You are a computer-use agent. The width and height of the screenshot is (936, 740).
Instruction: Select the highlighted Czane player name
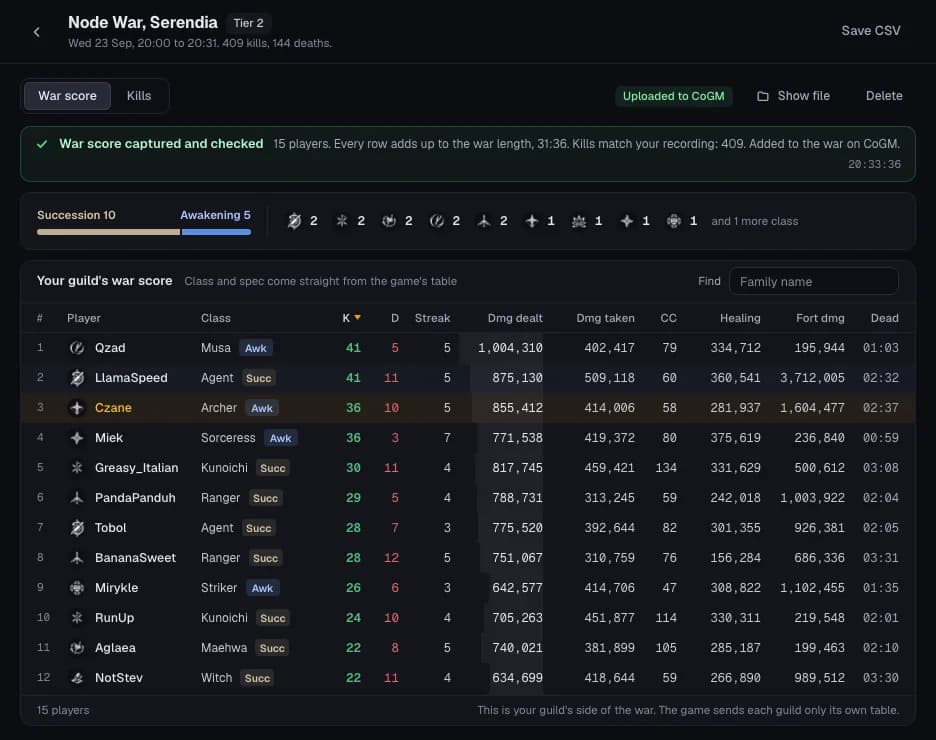click(113, 408)
